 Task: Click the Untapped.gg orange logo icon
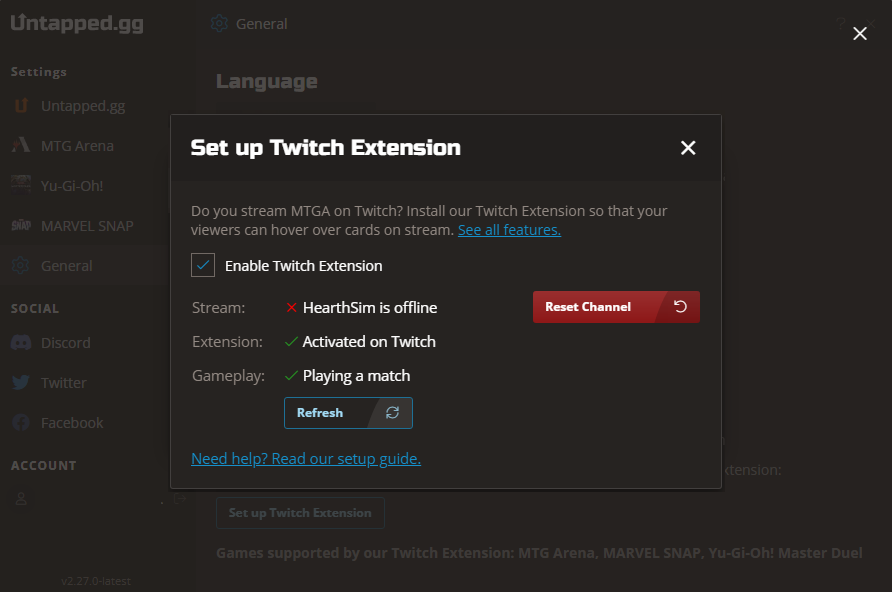coord(21,106)
